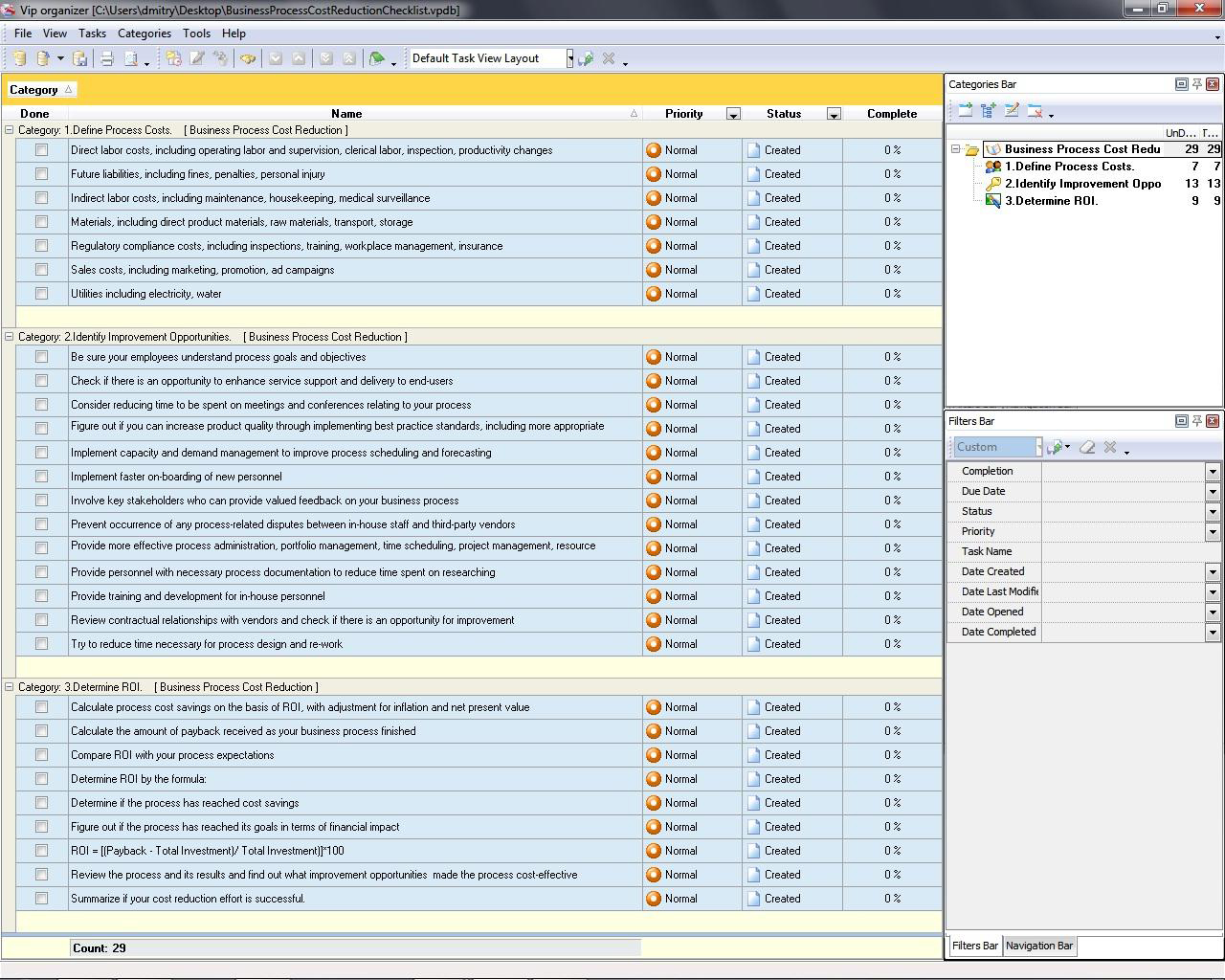The height and width of the screenshot is (980, 1225).
Task: Tick Done checkbox for 'Determine ROI by the formula:'
Action: pos(41,779)
